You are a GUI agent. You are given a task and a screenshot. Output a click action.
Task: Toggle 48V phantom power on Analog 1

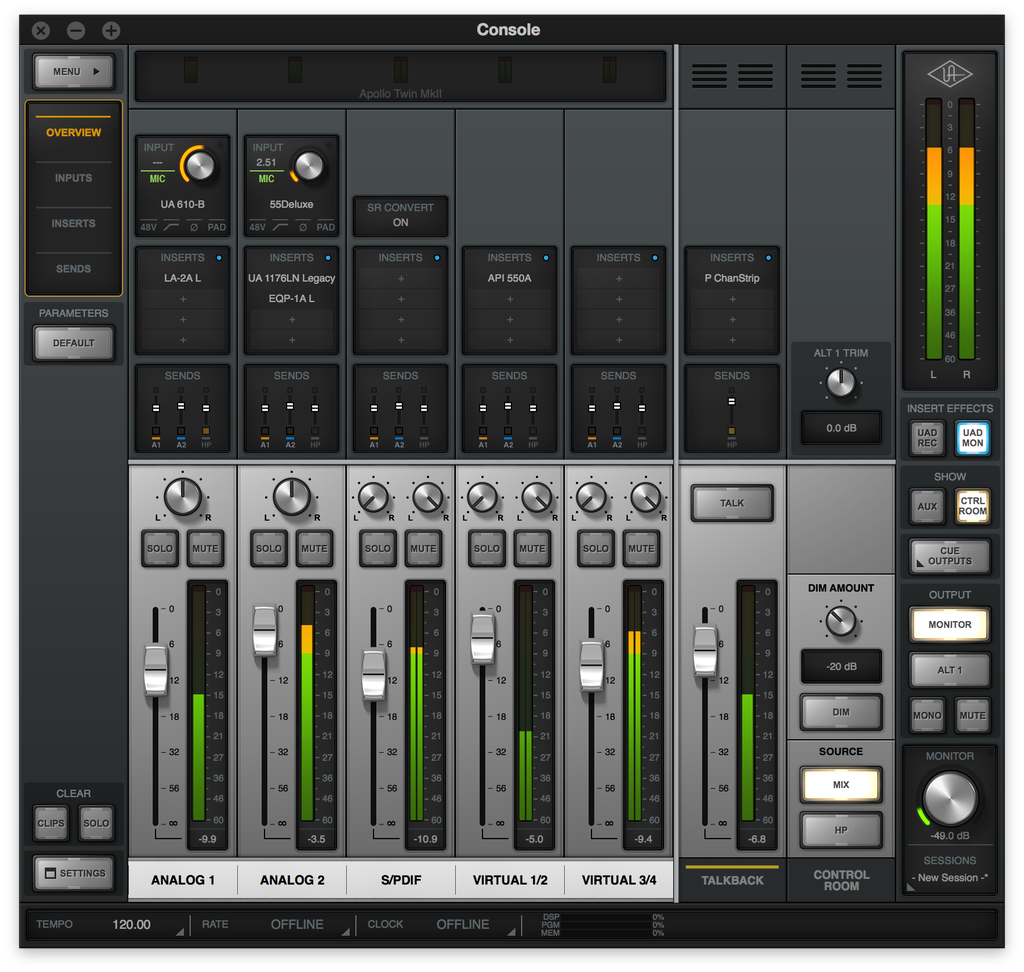click(x=149, y=227)
